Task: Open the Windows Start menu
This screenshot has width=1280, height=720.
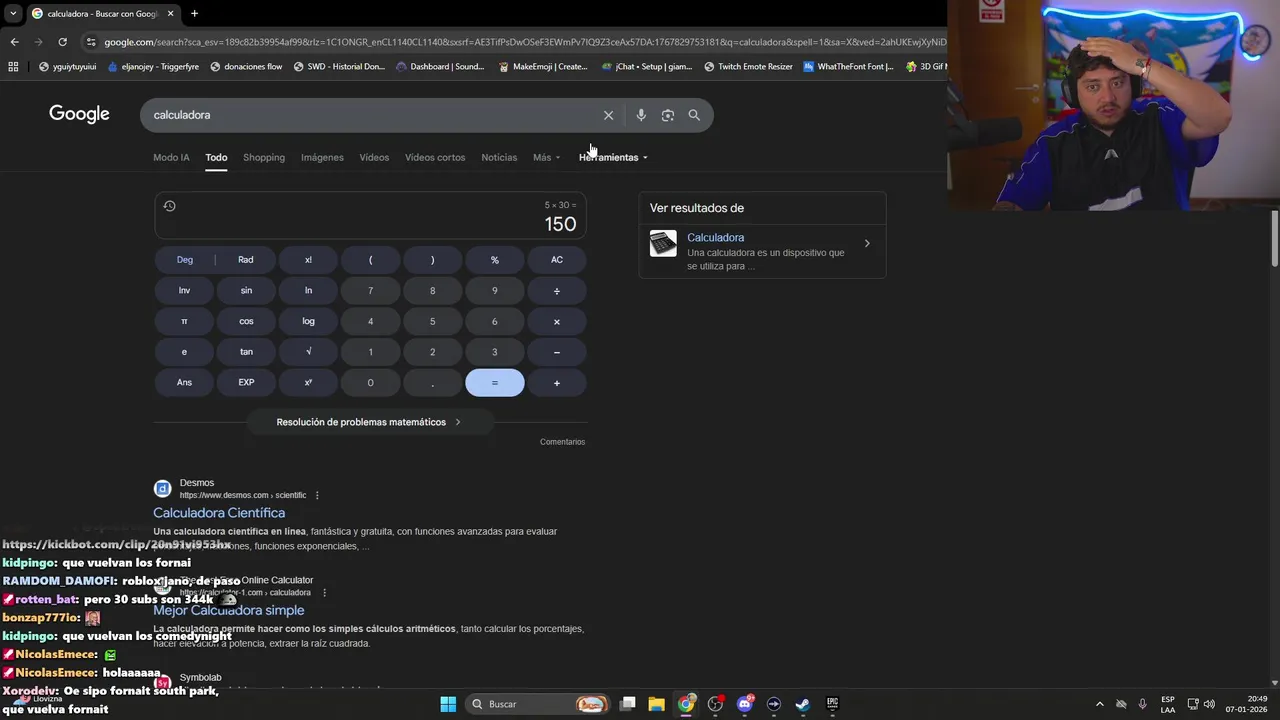Action: tap(448, 704)
